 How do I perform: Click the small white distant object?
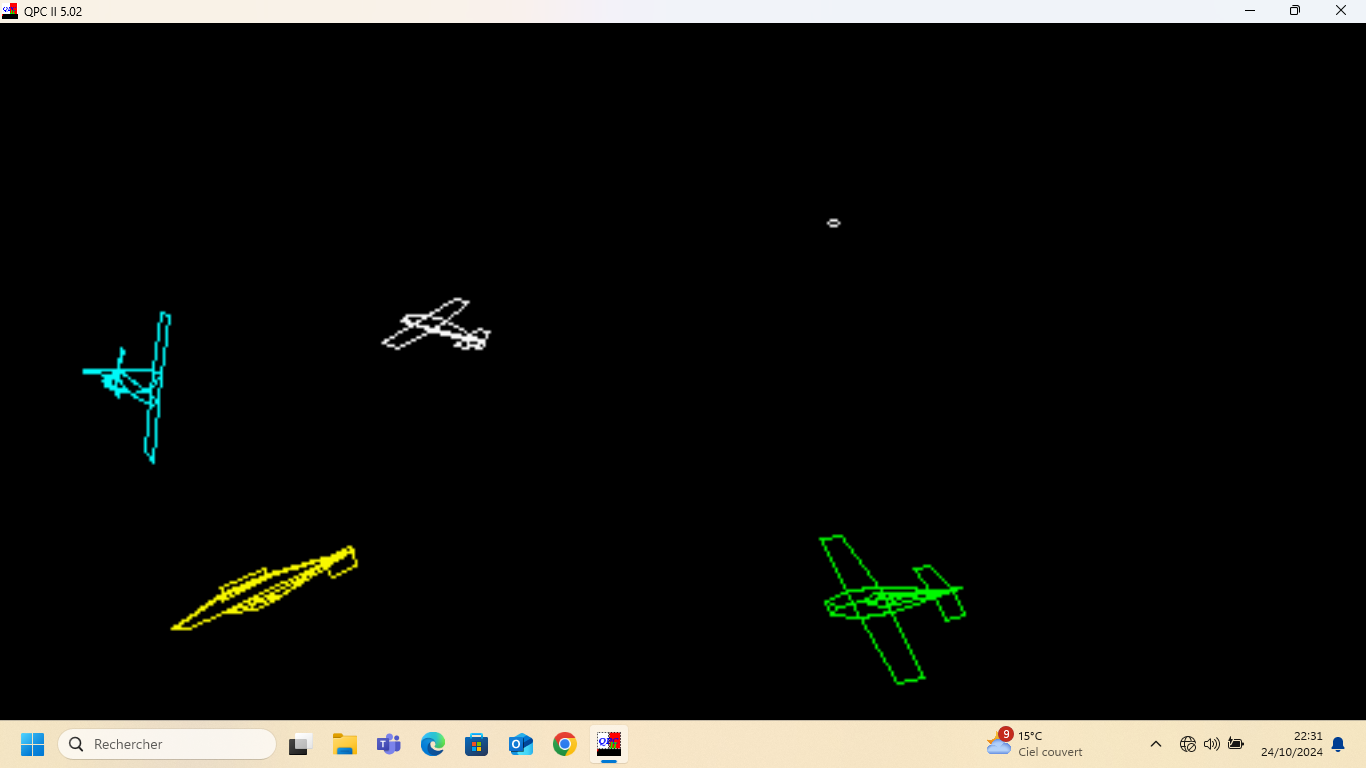tap(833, 223)
